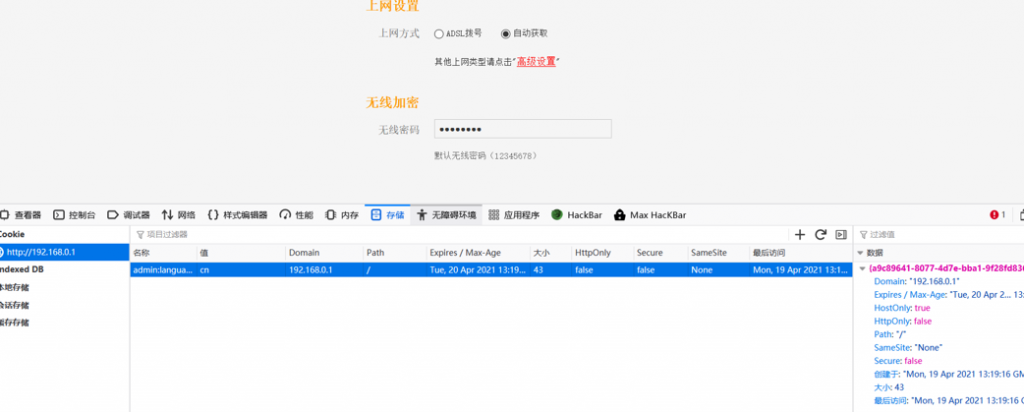Image resolution: width=1024 pixels, height=412 pixels.
Task: Select the 缓存存储 cache storage item
Action: tap(14, 323)
